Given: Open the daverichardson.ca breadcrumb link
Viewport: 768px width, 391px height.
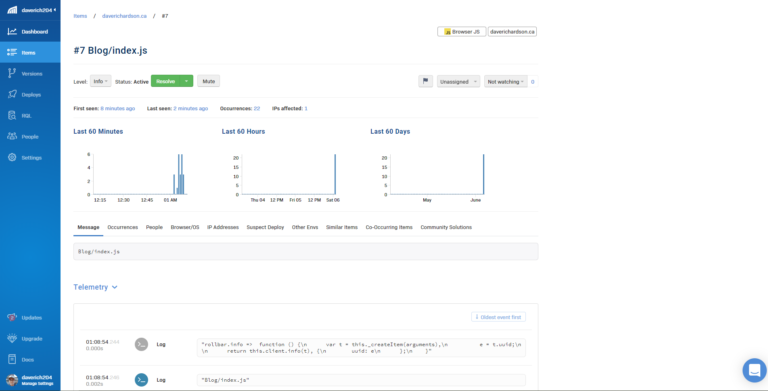Looking at the screenshot, I should click(124, 16).
